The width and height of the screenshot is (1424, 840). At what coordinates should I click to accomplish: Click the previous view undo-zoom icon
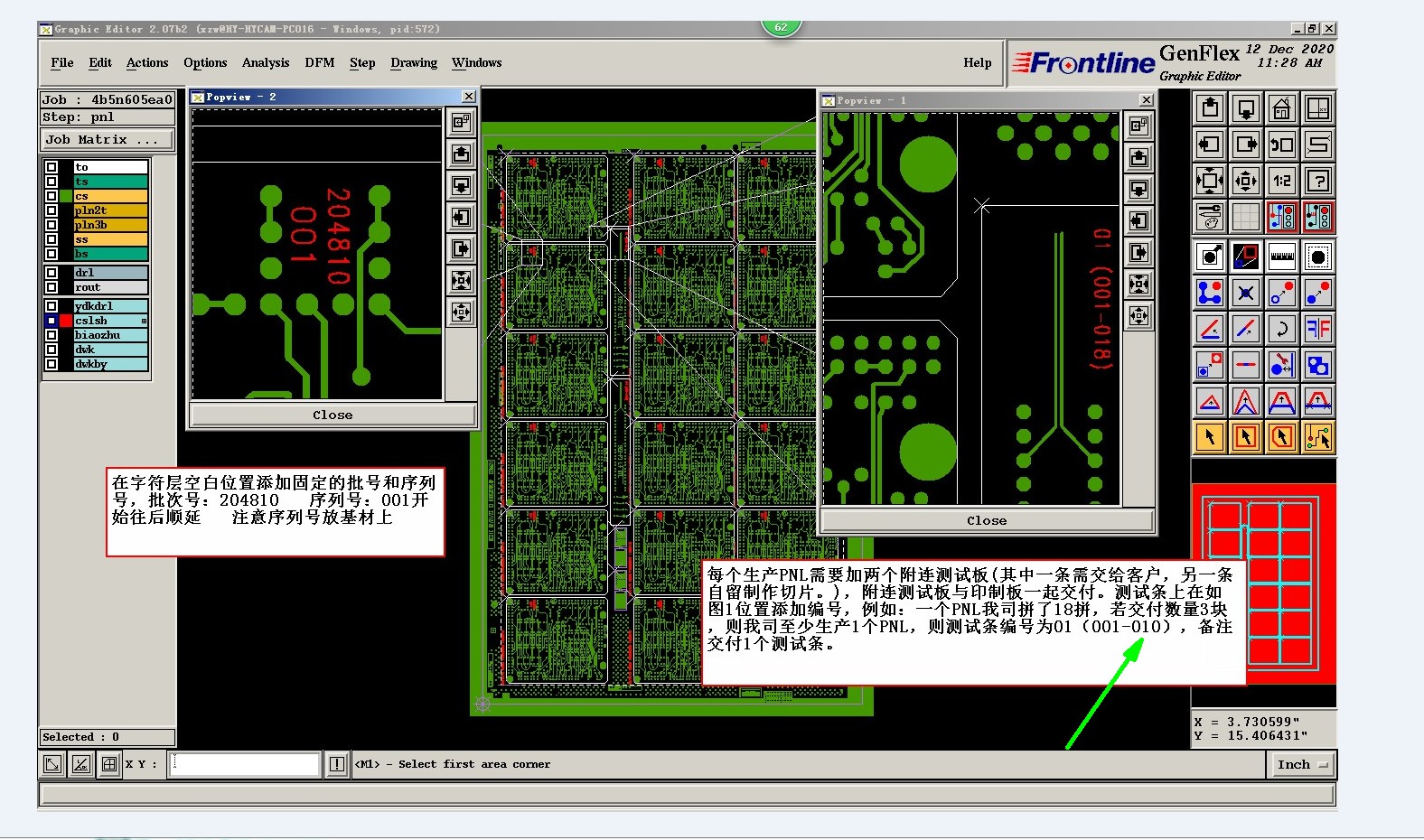pos(1281,145)
